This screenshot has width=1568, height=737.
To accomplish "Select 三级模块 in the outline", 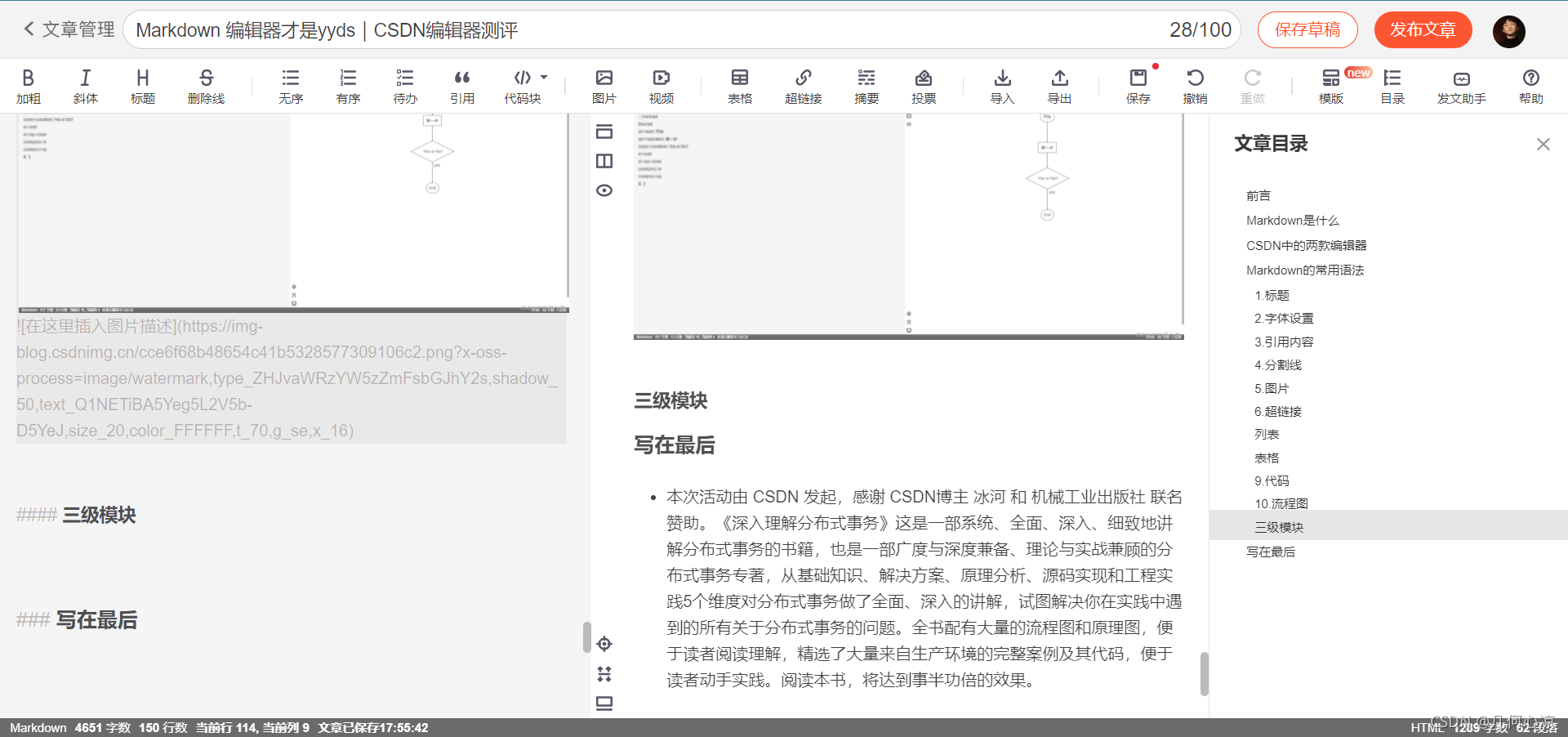I will tap(1388, 527).
